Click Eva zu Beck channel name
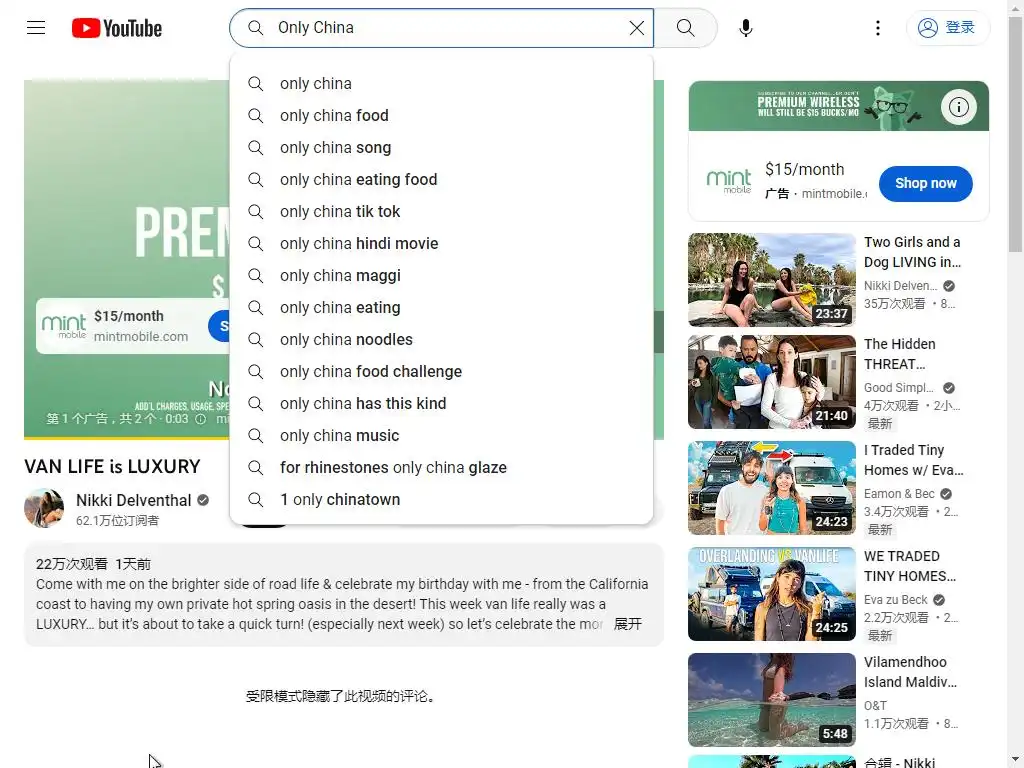Image resolution: width=1024 pixels, height=768 pixels. (895, 600)
